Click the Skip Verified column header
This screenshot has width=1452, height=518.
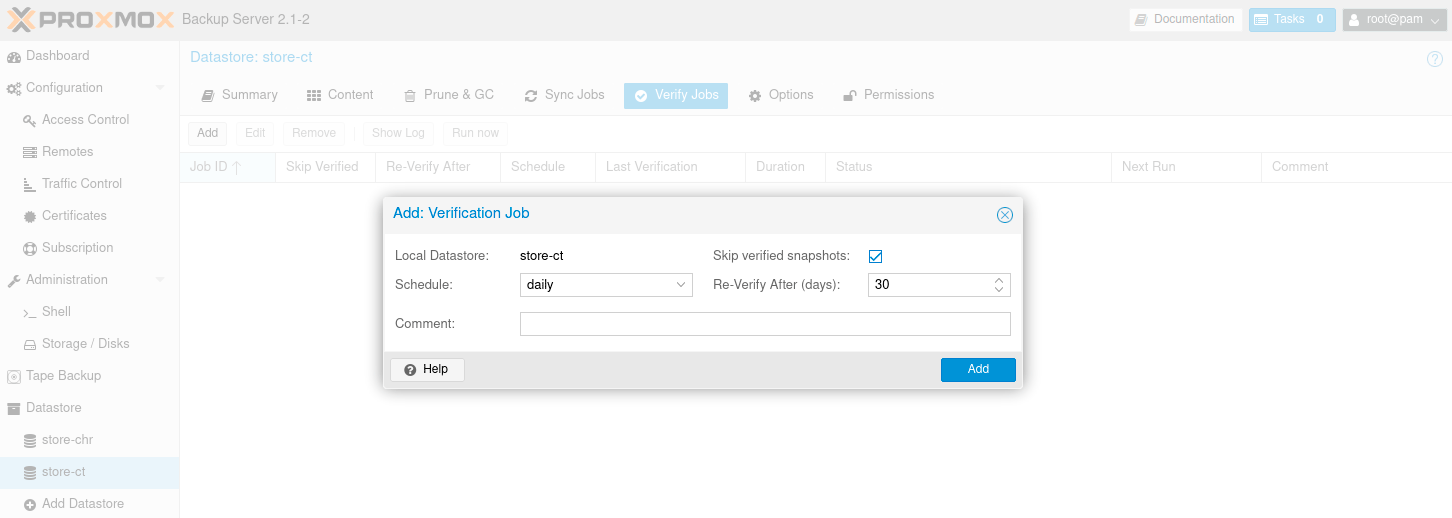325,167
